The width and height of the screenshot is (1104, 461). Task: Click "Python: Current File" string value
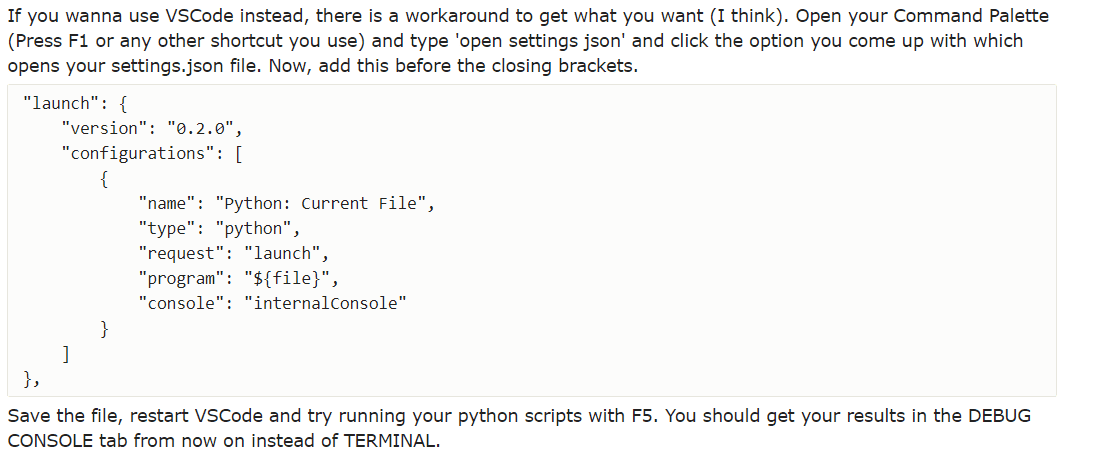(320, 204)
